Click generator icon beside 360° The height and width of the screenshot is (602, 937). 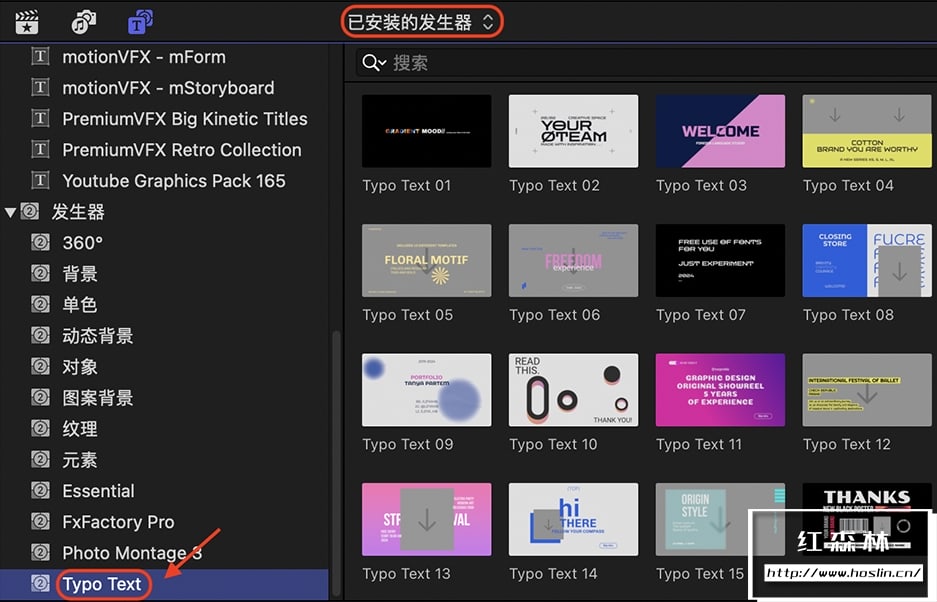tap(40, 243)
